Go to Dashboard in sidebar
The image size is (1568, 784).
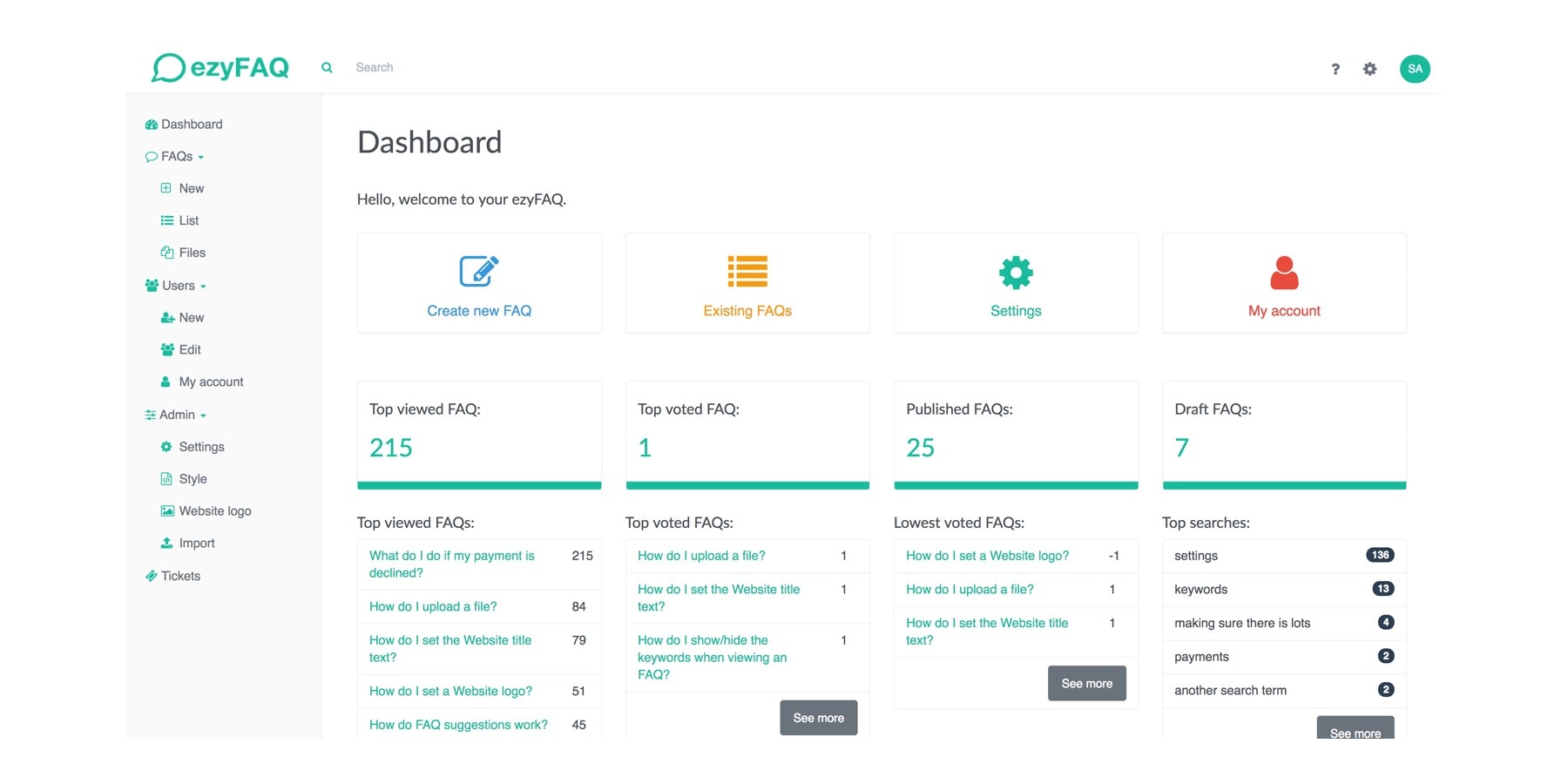point(184,125)
